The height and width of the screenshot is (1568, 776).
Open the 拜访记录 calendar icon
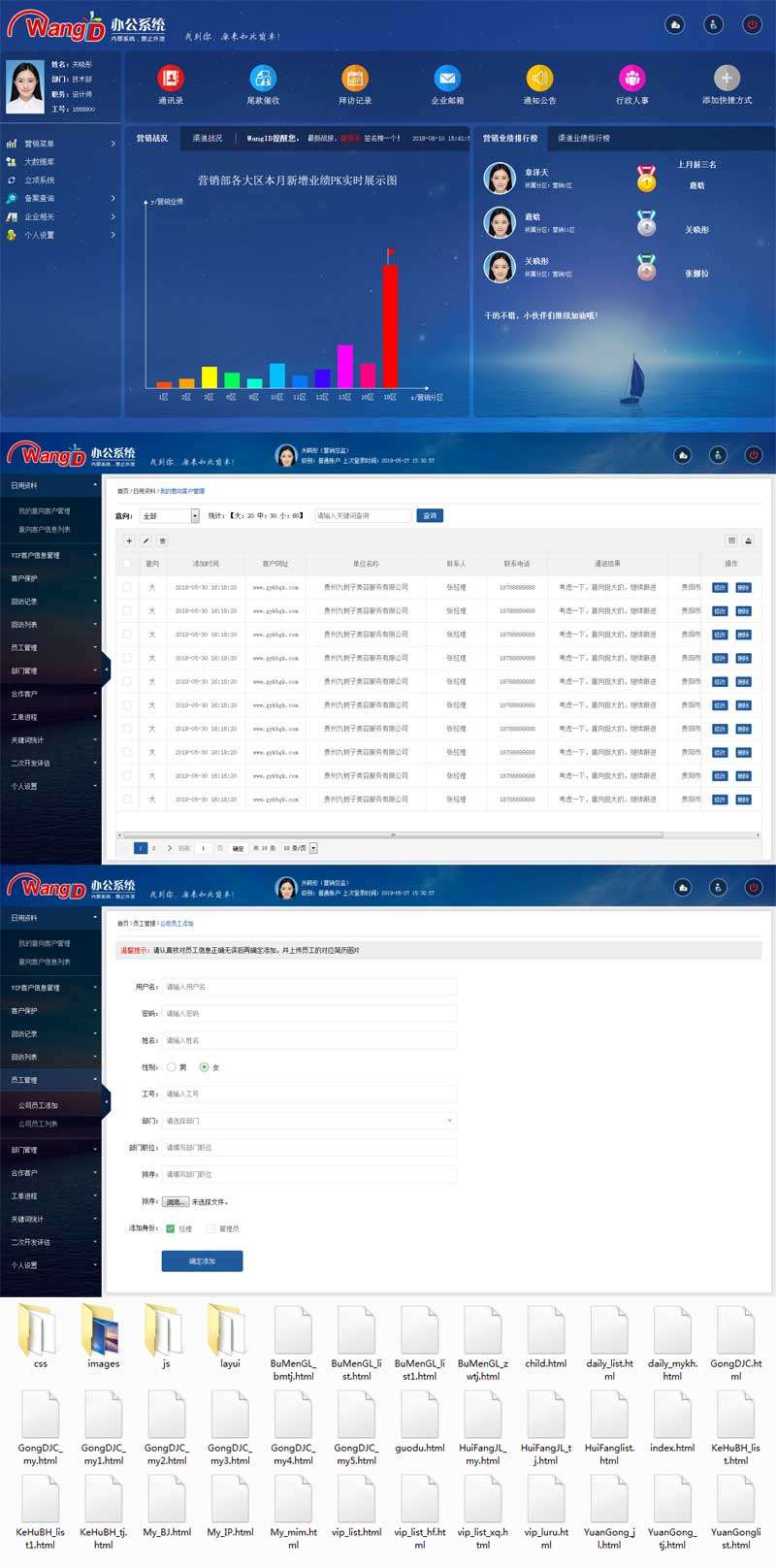tap(354, 78)
